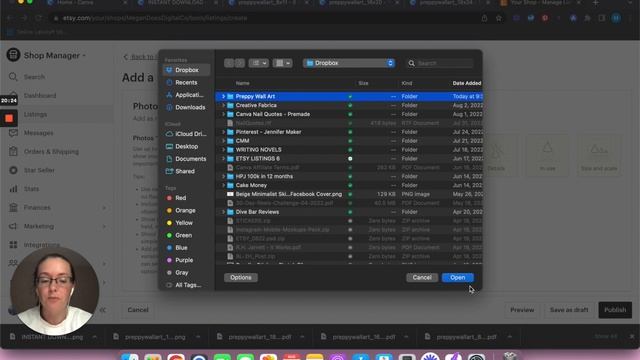Sort files by the Name column
Screen dimensions: 640x360
click(242, 83)
